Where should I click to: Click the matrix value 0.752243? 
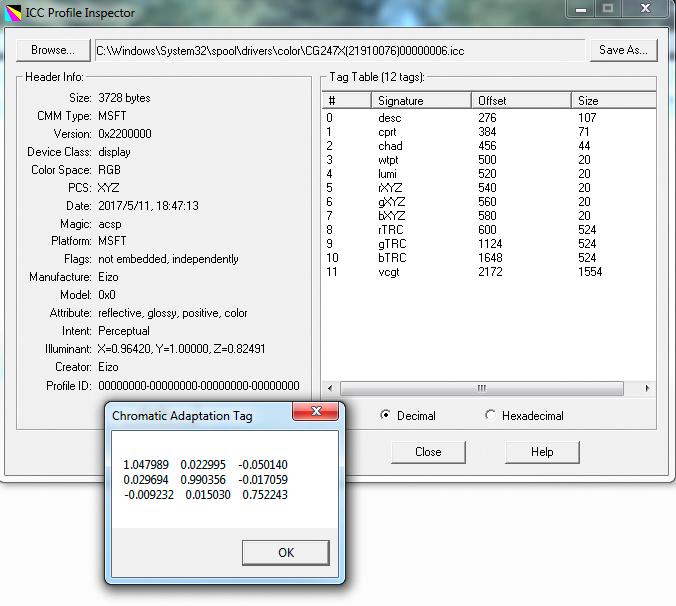click(x=265, y=495)
